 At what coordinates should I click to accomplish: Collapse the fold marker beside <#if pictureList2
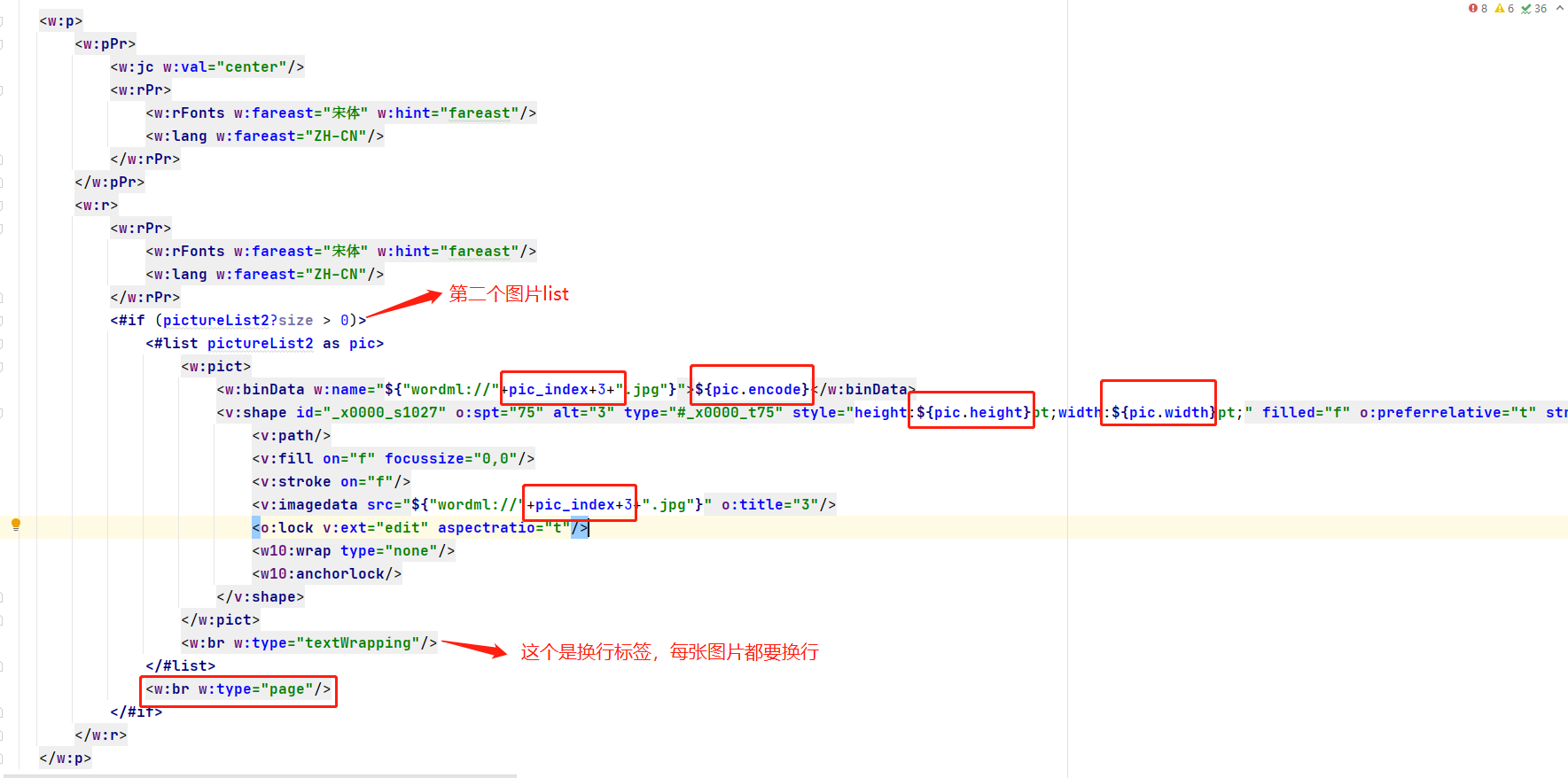pyautogui.click(x=0, y=320)
